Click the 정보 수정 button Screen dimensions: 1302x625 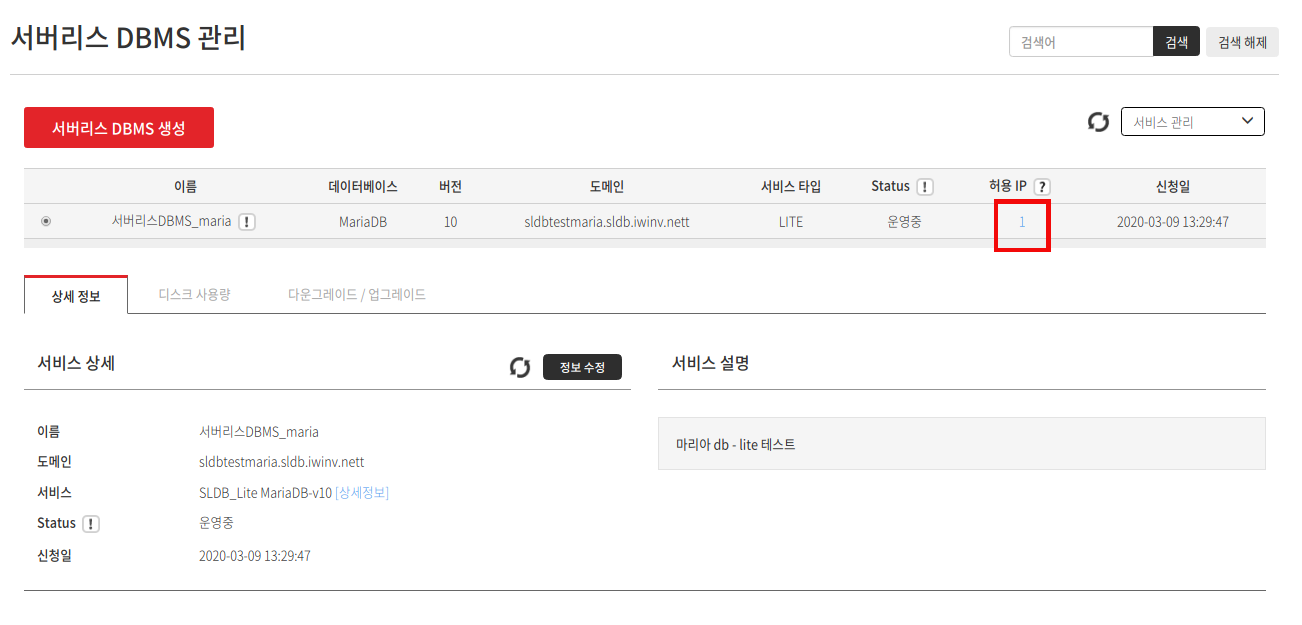point(582,367)
